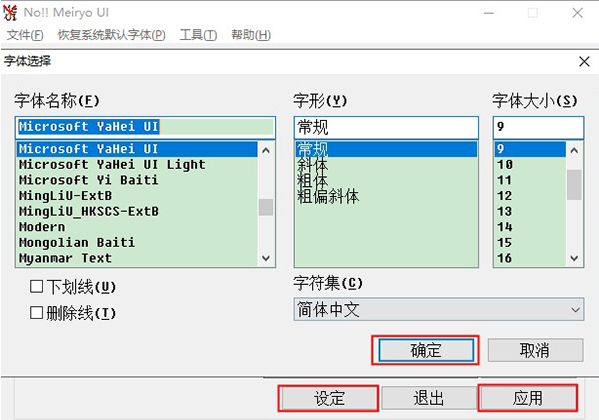This screenshot has height=420, width=599.
Task: Click font list scroll up arrow
Action: pos(266,150)
